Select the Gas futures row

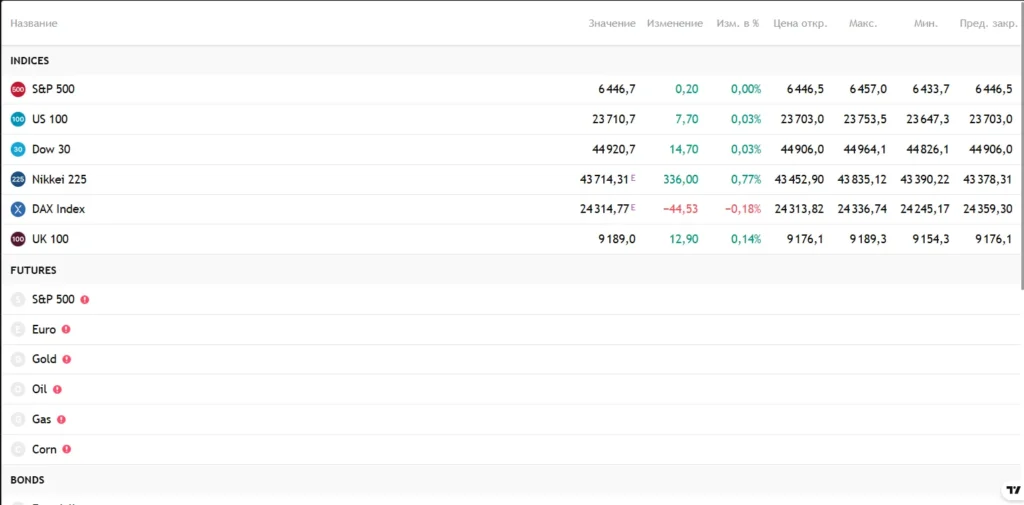point(41,419)
